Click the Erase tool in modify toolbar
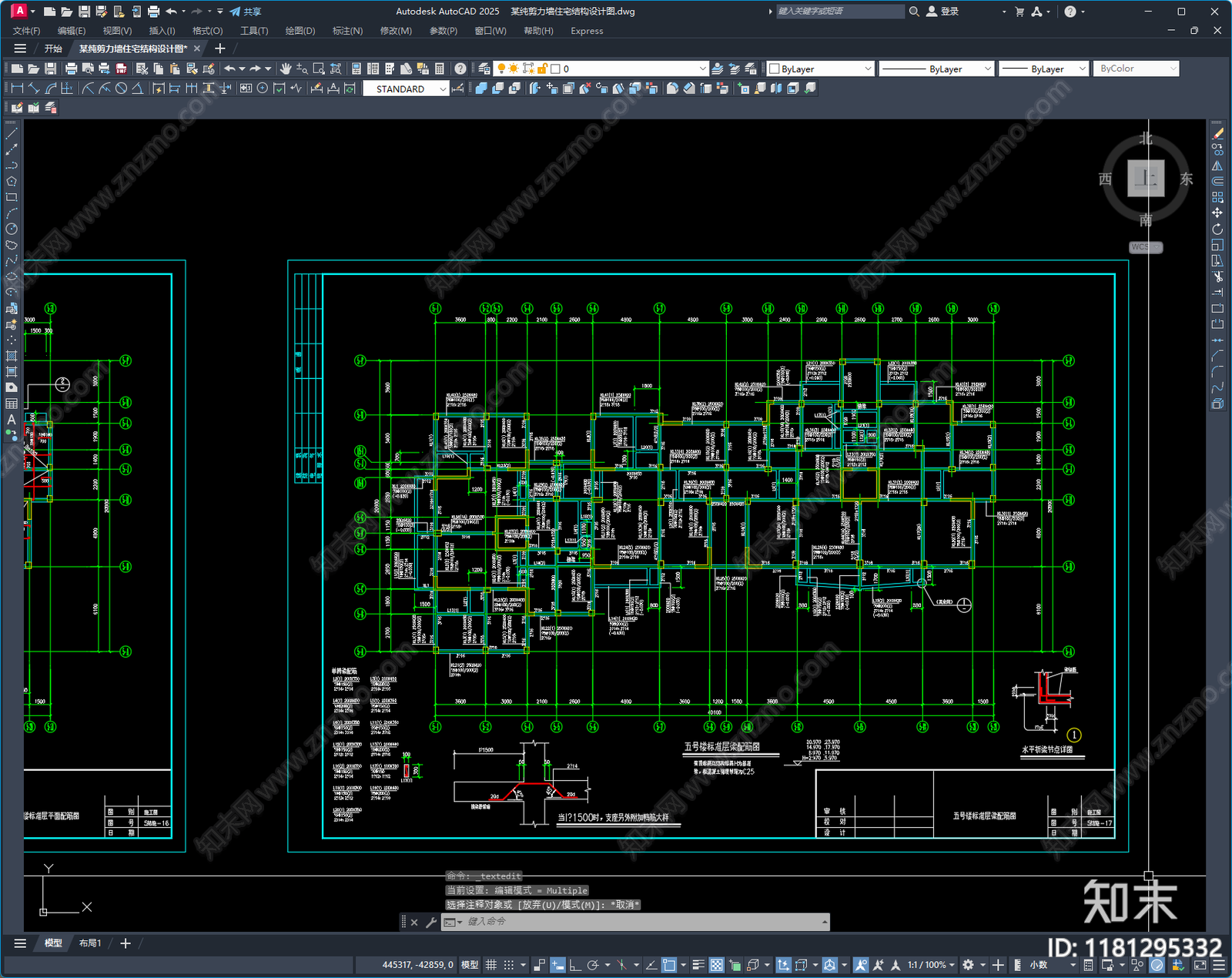This screenshot has width=1232, height=978. pos(1217,134)
